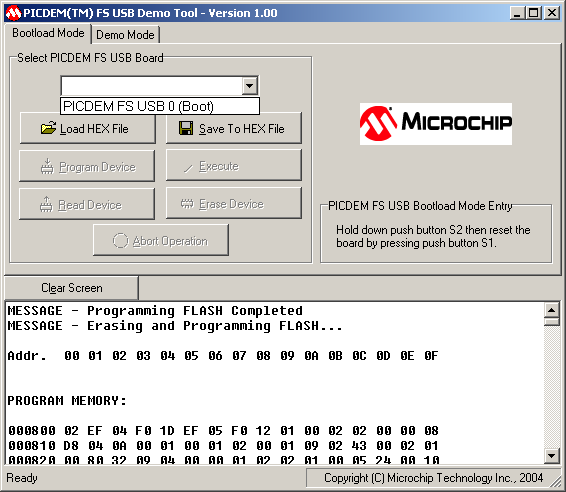Click the Clear Screen button

pos(71,288)
